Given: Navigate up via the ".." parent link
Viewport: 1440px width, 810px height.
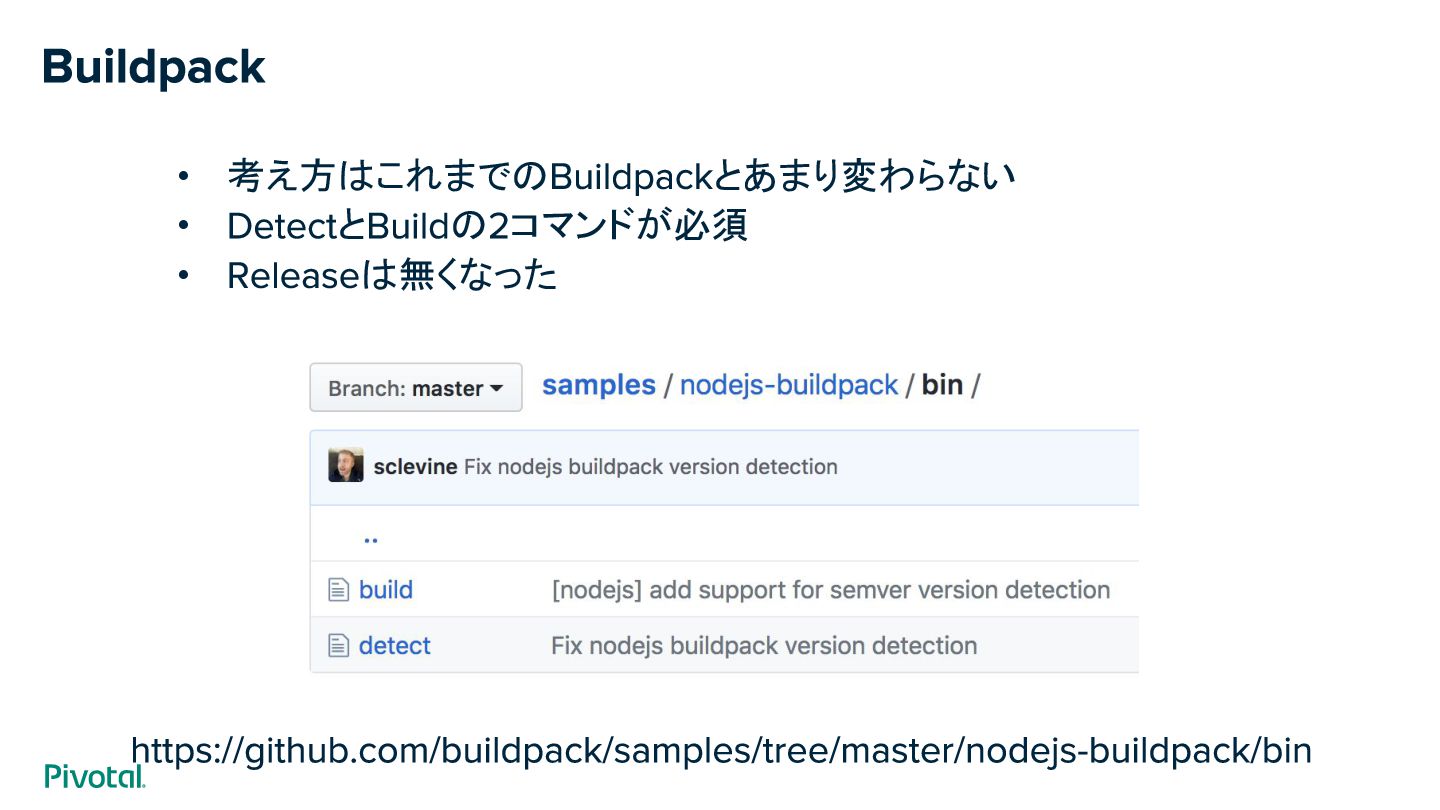Looking at the screenshot, I should pyautogui.click(x=371, y=537).
